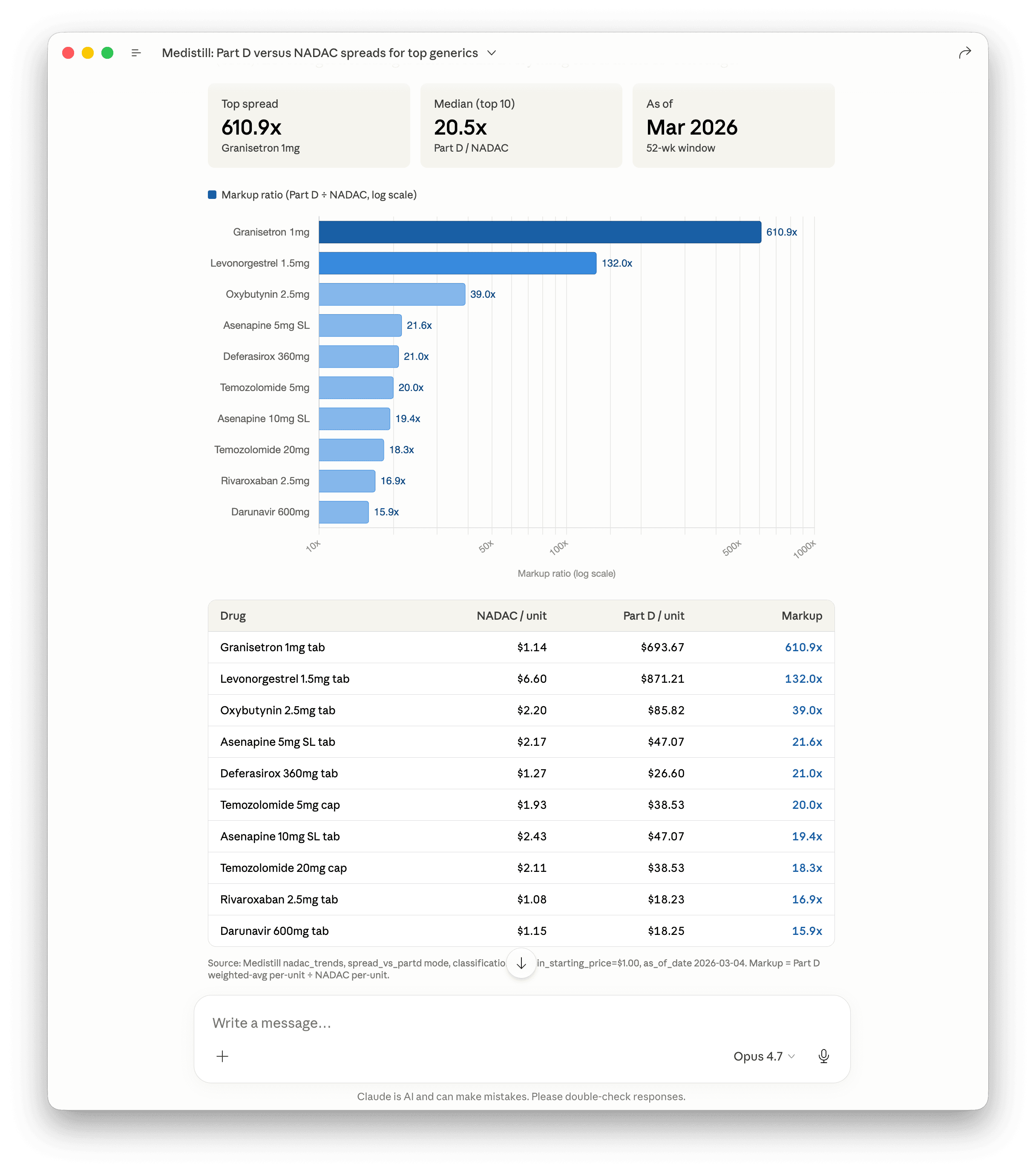This screenshot has width=1036, height=1173.
Task: Click the $85.82 Part D price cell
Action: [666, 710]
